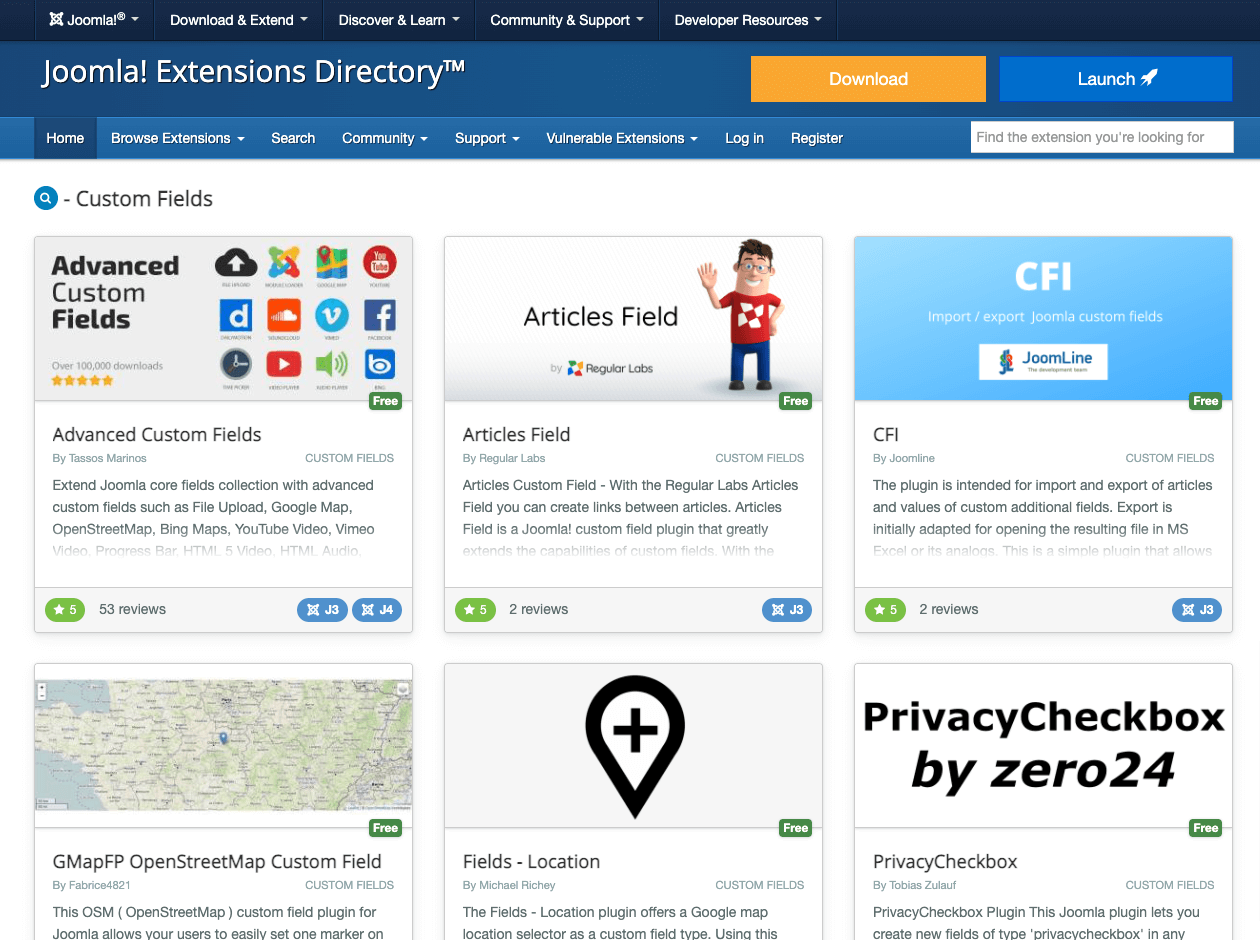
Task: Open the Developer Resources dropdown
Action: pos(748,20)
